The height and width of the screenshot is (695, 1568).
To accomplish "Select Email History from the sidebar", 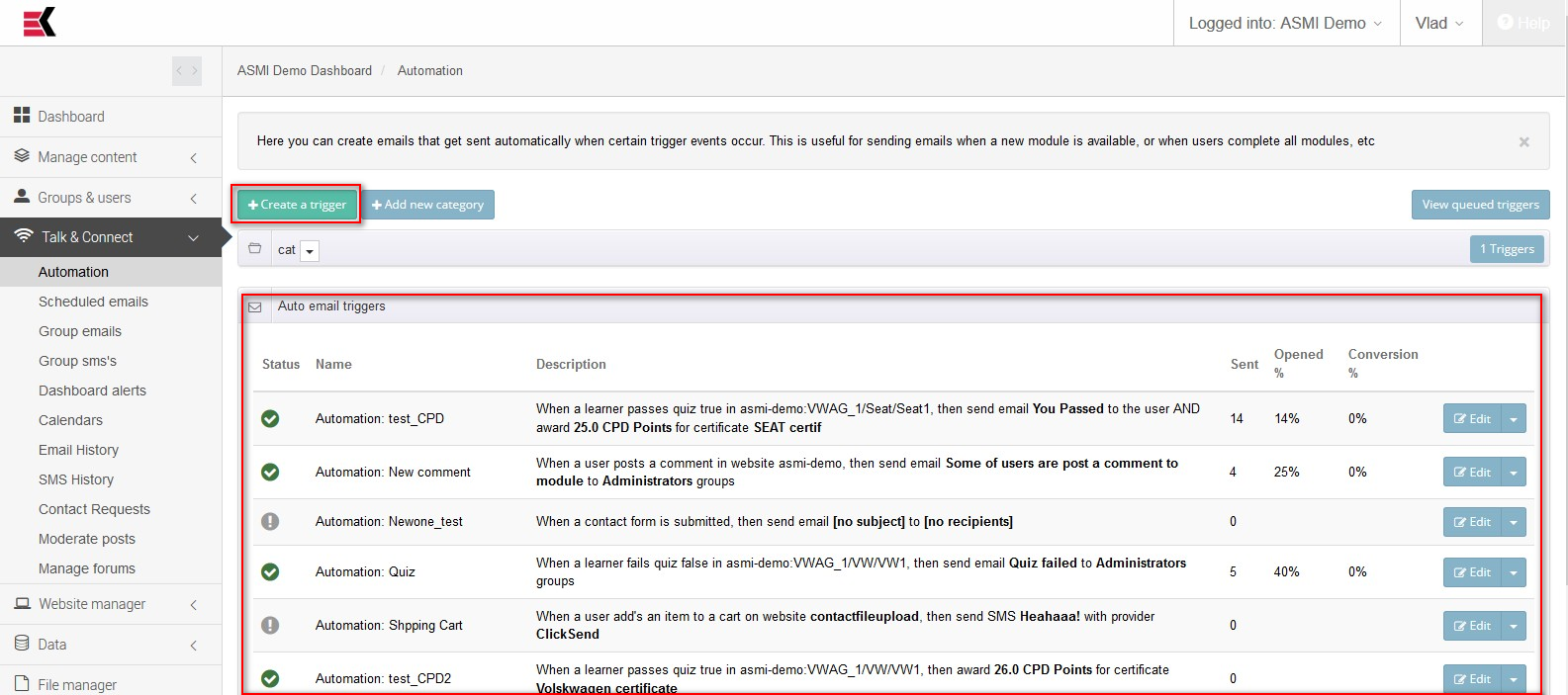I will (x=78, y=450).
